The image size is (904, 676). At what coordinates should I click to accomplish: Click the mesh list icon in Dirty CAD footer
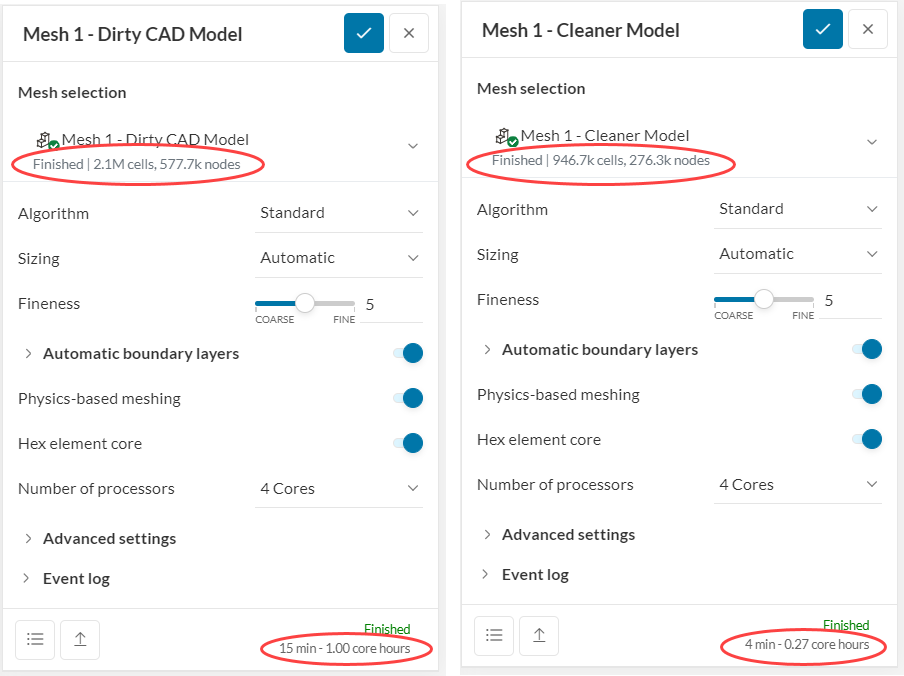35,639
